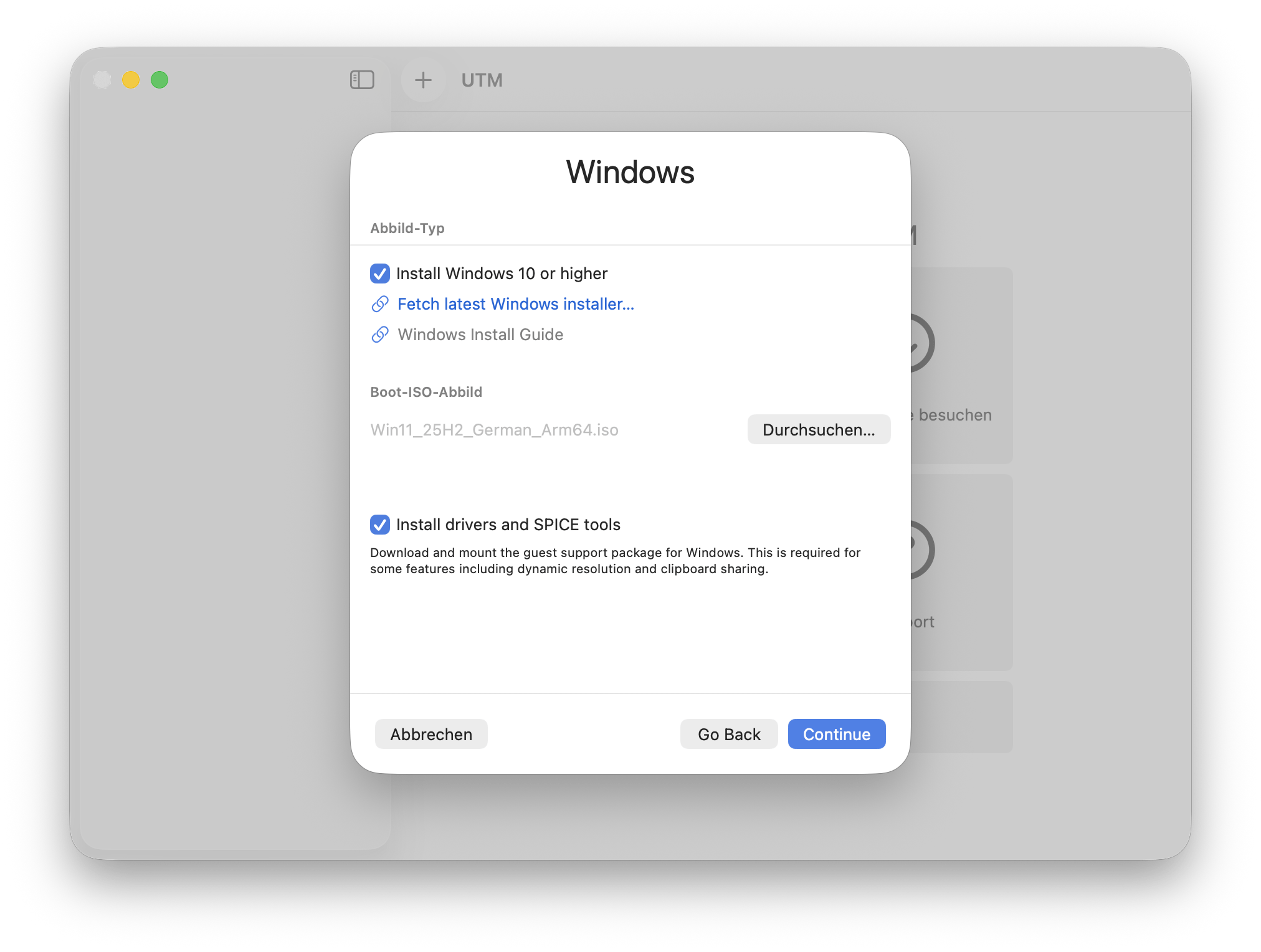Image resolution: width=1261 pixels, height=952 pixels.
Task: Click link icon beside Windows Install Guide
Action: point(380,335)
